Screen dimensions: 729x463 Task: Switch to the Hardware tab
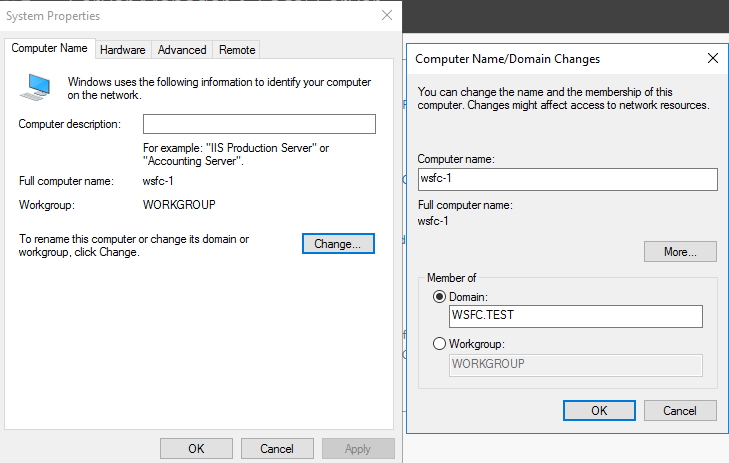(x=123, y=49)
